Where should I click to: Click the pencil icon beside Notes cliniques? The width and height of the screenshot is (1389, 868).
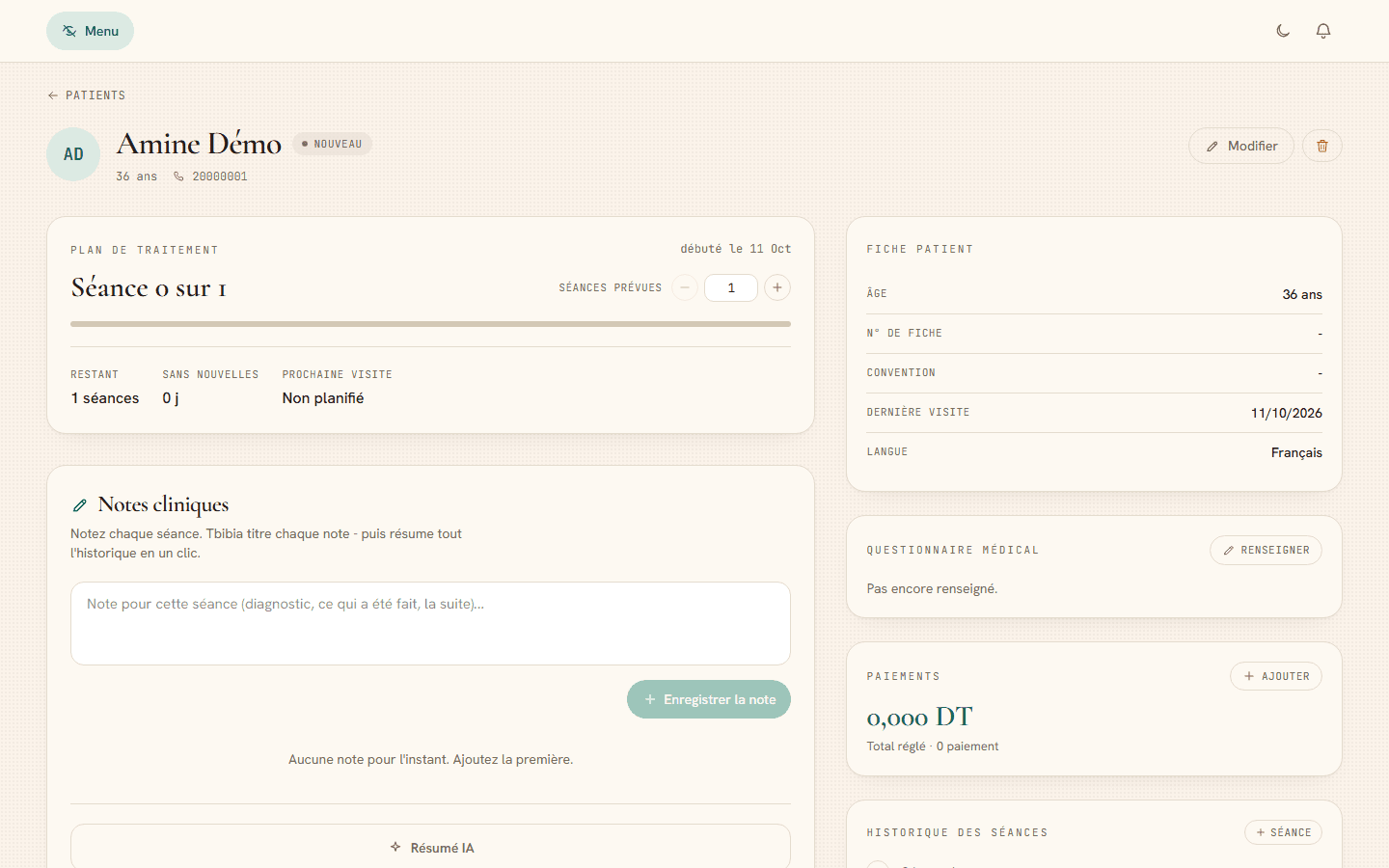coord(80,505)
